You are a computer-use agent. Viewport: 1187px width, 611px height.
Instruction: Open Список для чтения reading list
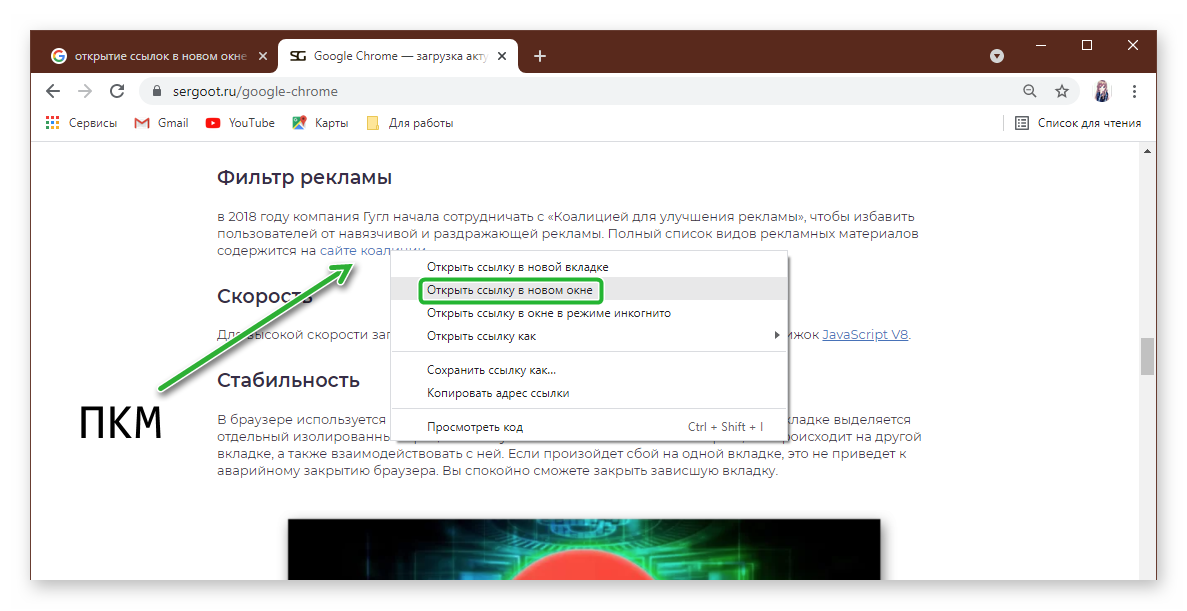pyautogui.click(x=1078, y=123)
